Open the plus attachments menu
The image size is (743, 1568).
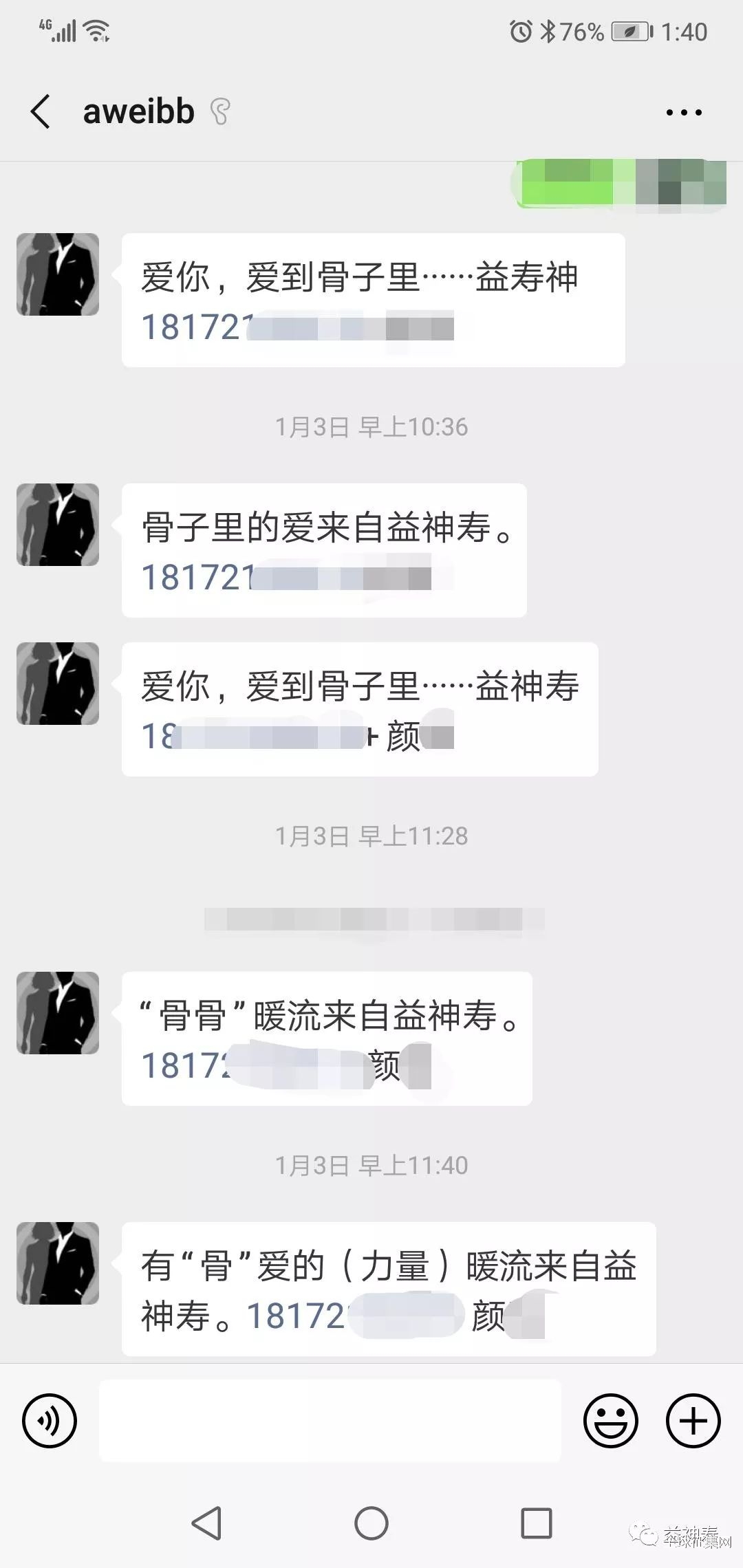tap(693, 1421)
